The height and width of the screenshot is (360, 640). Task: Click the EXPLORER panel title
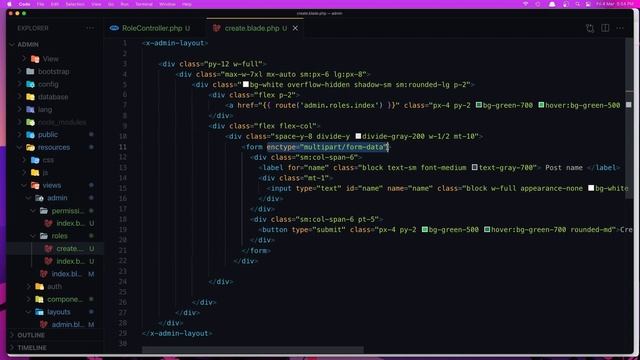click(33, 28)
